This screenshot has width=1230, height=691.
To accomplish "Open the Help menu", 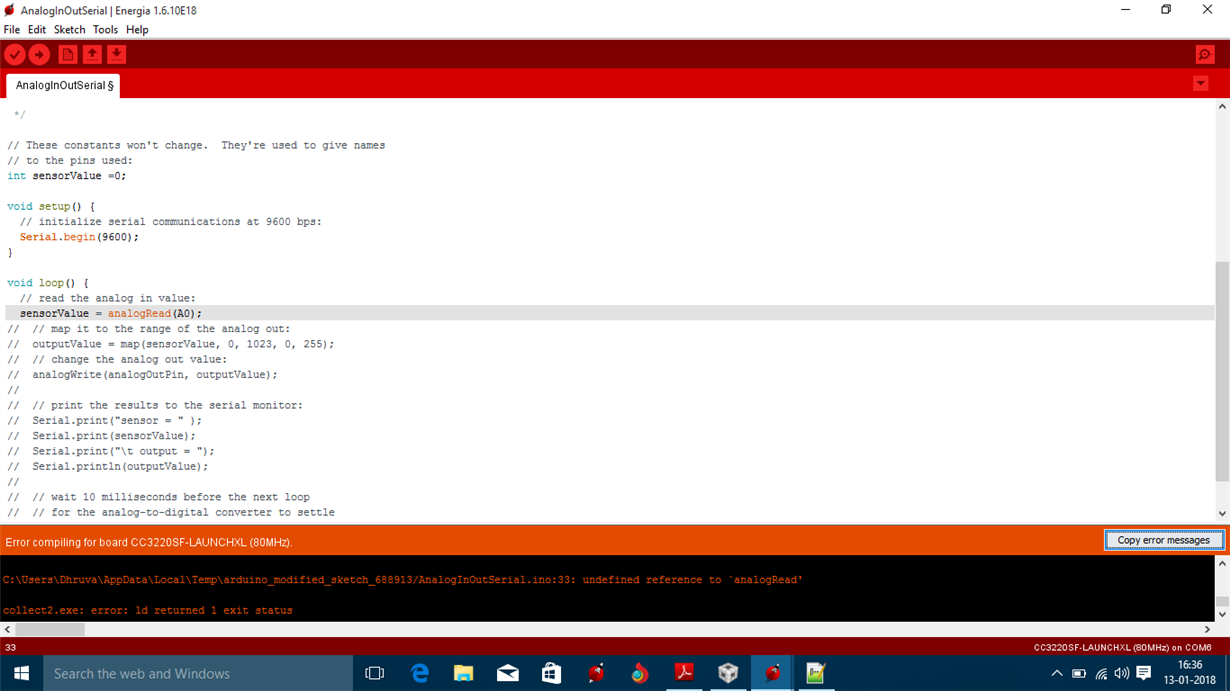I will (x=137, y=30).
